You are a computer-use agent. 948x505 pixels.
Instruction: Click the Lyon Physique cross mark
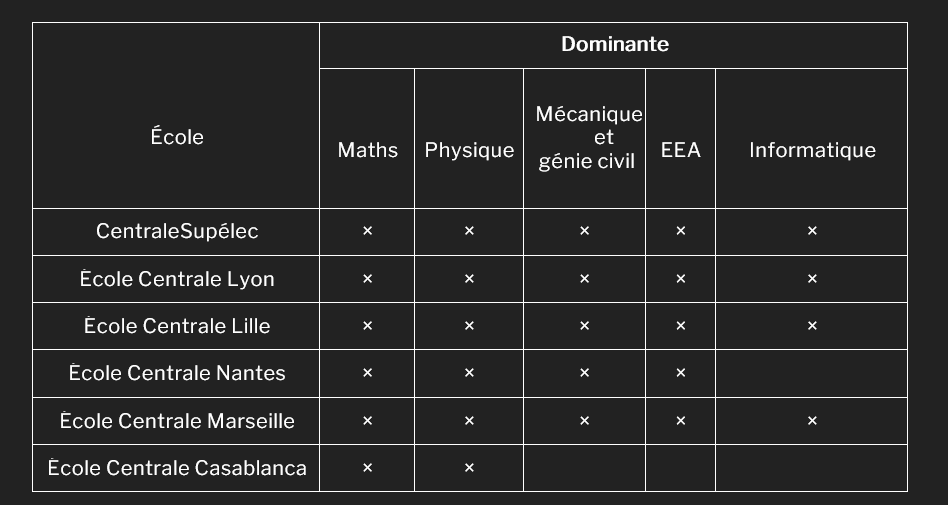(469, 279)
